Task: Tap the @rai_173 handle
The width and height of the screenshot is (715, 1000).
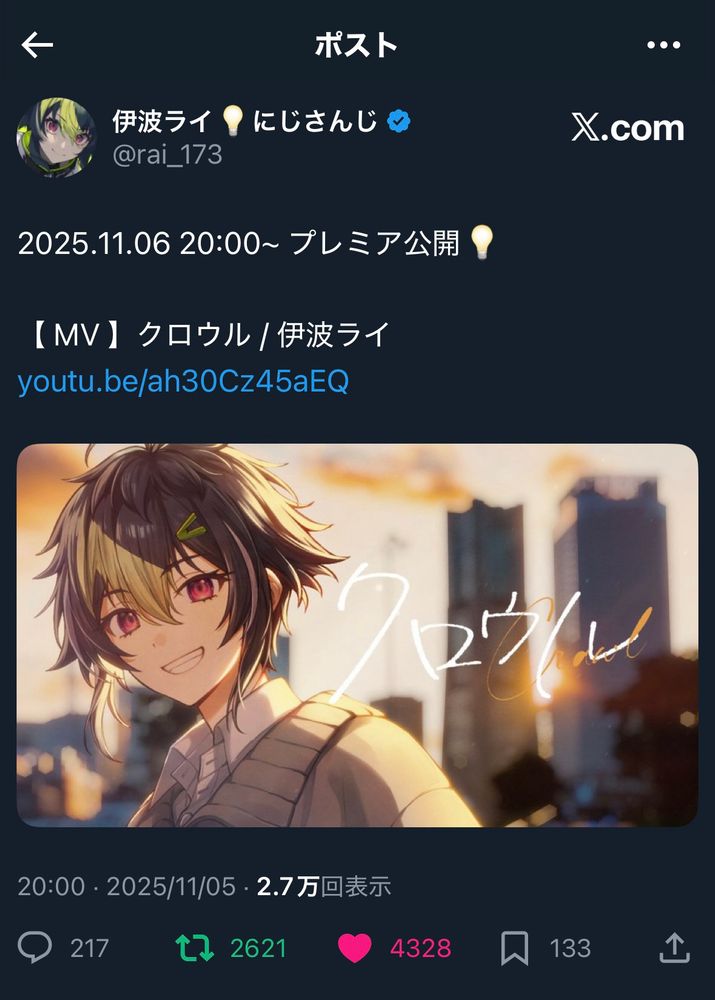Action: 167,154
